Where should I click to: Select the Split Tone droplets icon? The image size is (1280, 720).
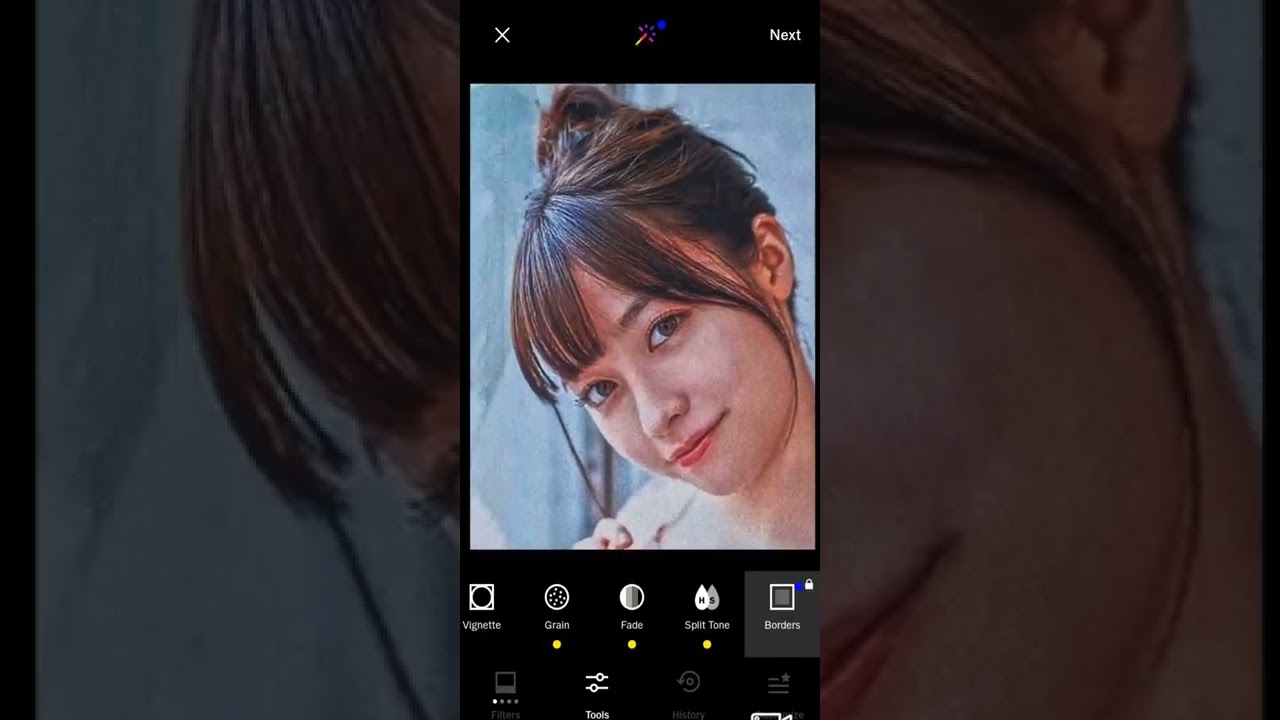707,597
